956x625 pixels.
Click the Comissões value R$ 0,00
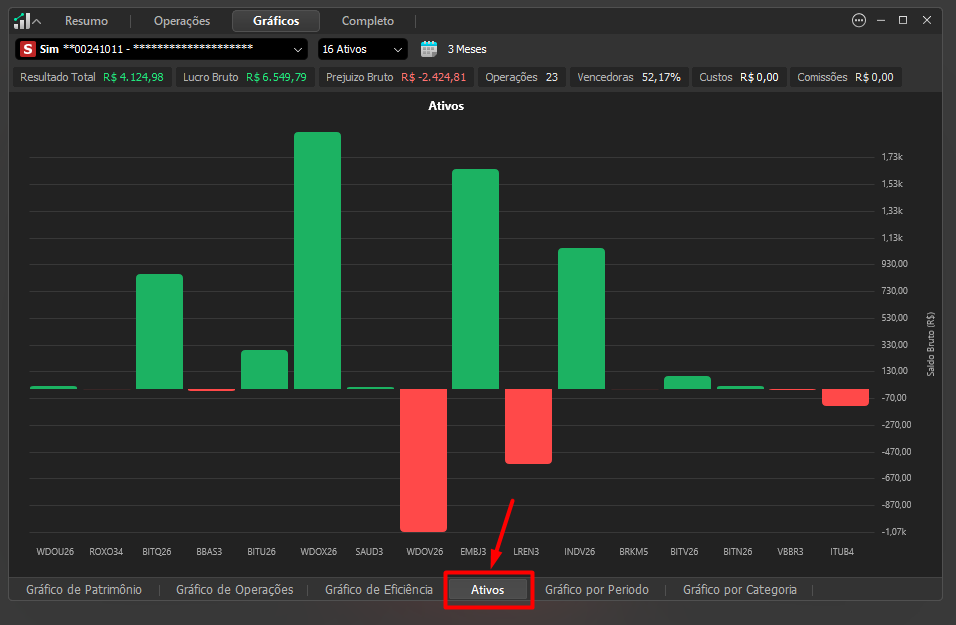point(874,77)
